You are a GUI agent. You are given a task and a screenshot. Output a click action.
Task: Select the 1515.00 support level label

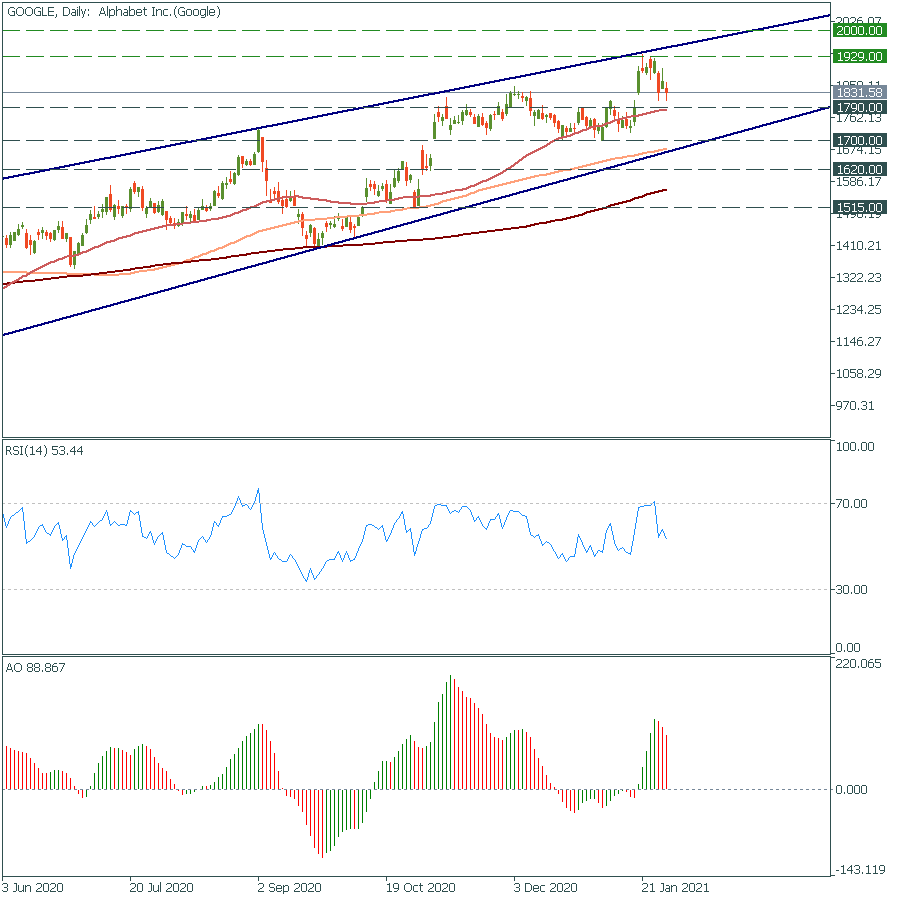(859, 208)
